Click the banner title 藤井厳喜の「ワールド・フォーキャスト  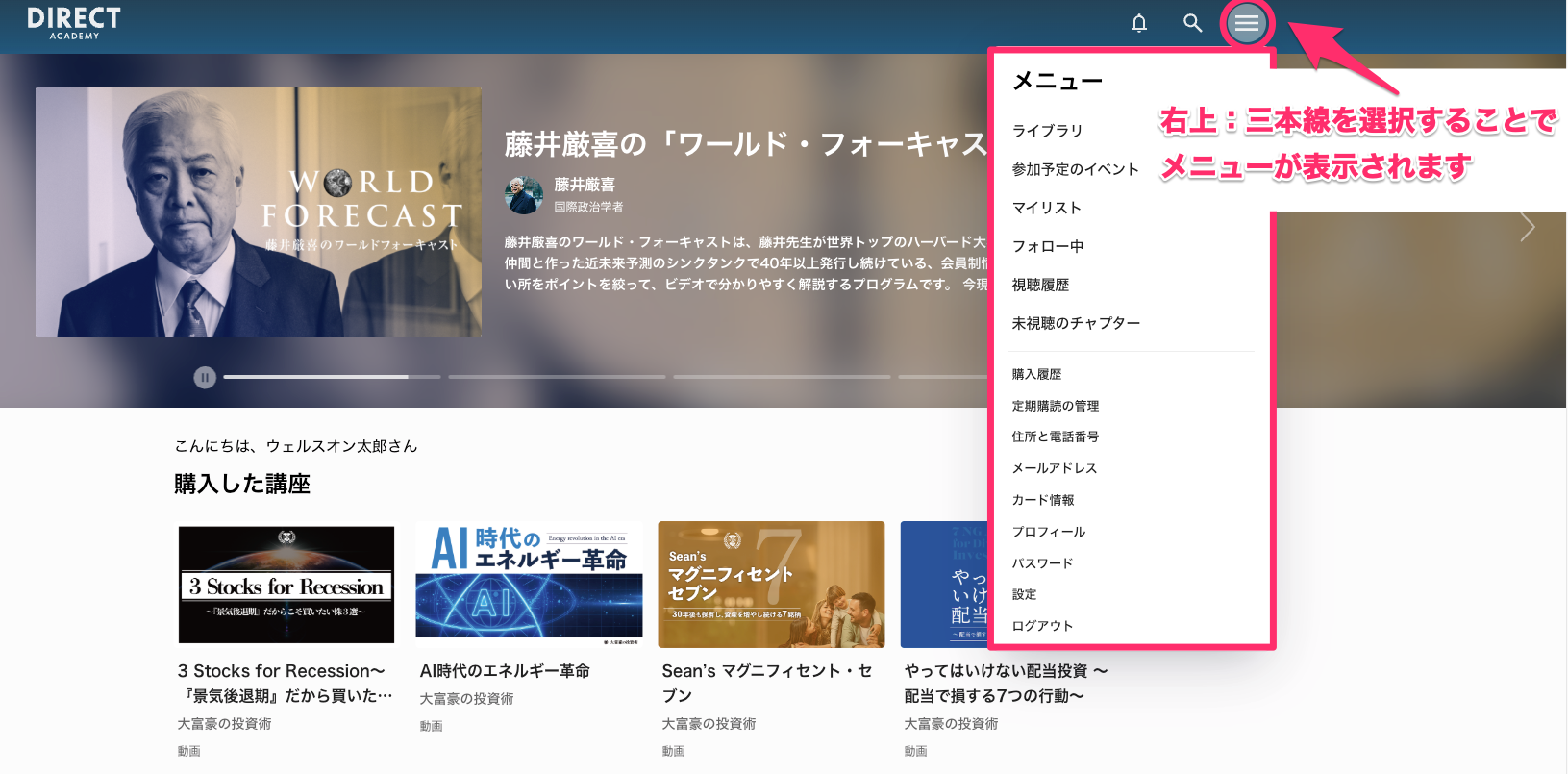pyautogui.click(x=746, y=144)
